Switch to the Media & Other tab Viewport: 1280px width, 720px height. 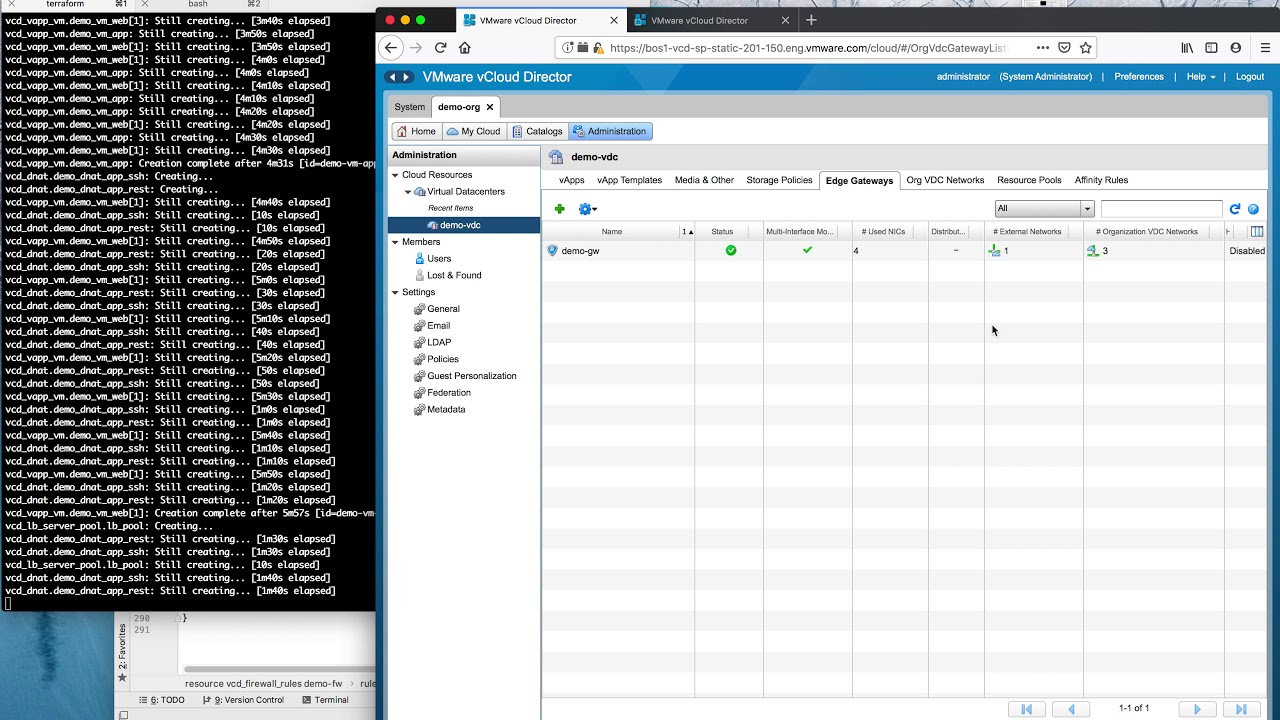click(704, 180)
